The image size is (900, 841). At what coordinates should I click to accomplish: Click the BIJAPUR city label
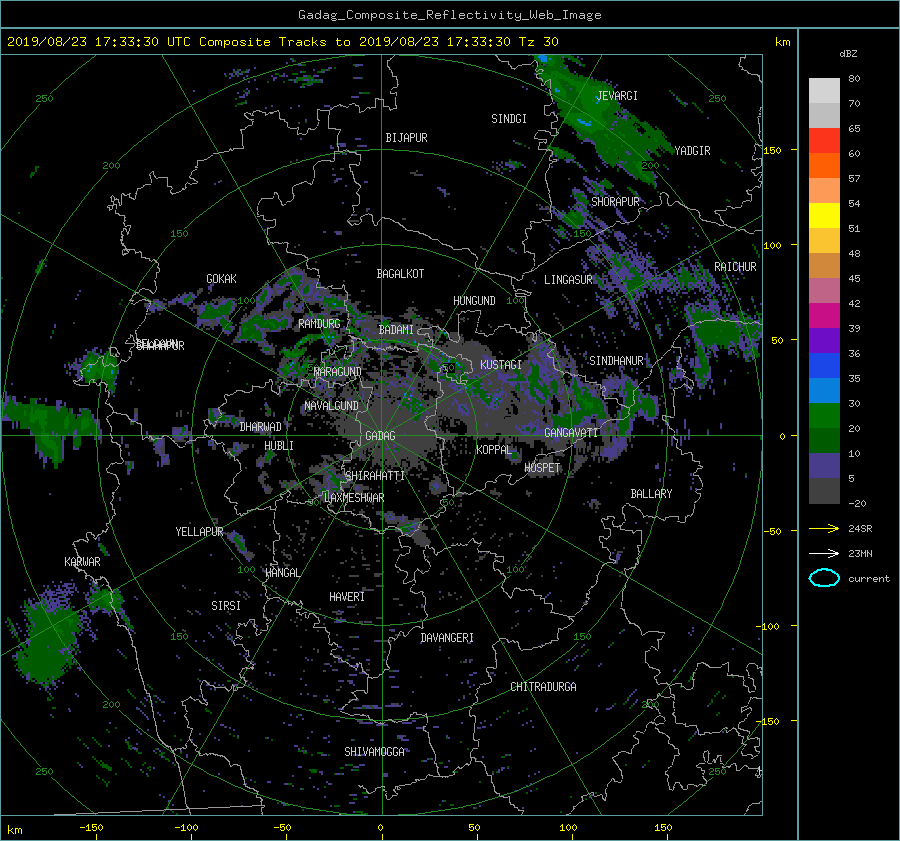coord(406,138)
